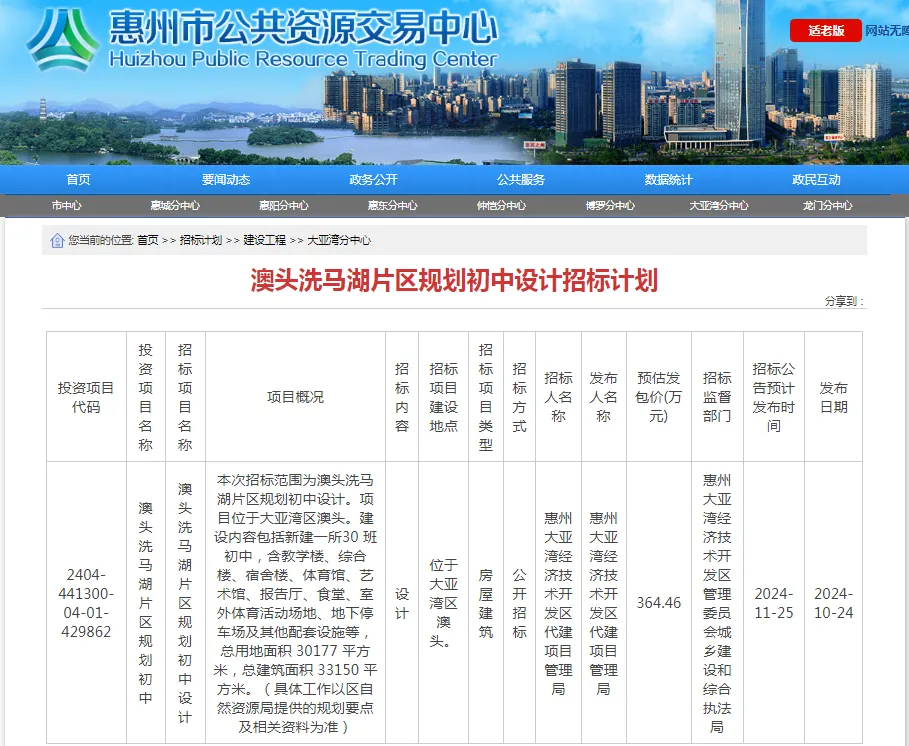Go to 首页 in main navigation
Screen dimensions: 909x746
click(78, 180)
